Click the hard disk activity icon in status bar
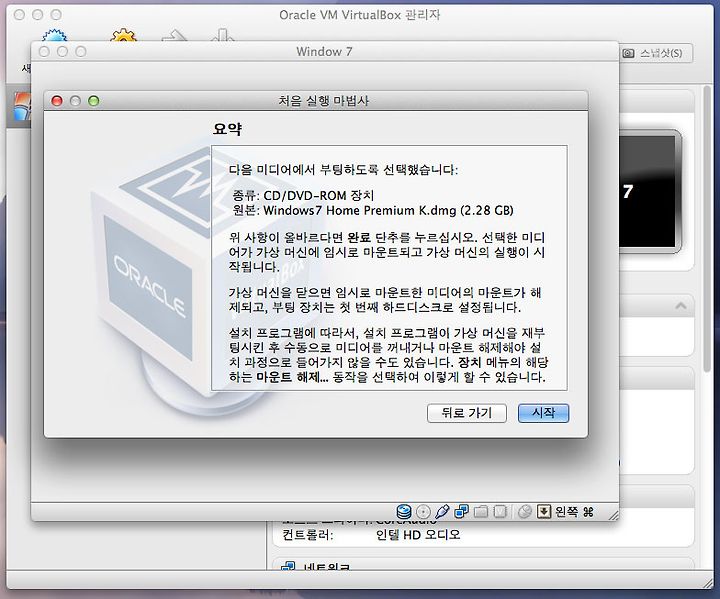 [x=404, y=511]
